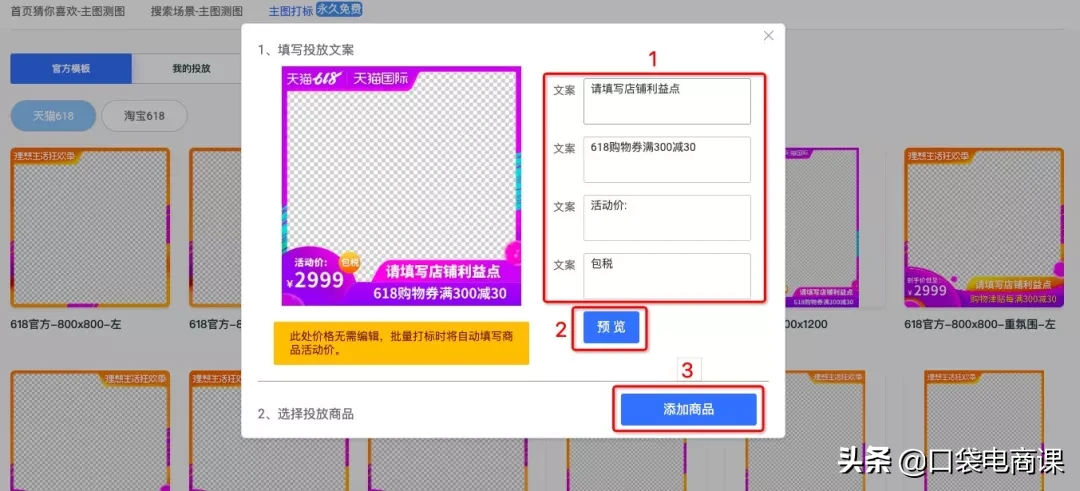
Task: Select the 618官方-800x800-重氛围-左 template thumbnail
Action: click(x=984, y=227)
